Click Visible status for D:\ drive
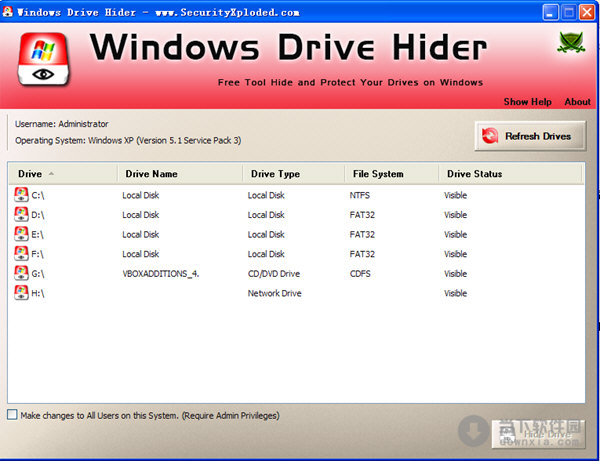Image resolution: width=600 pixels, height=461 pixels. click(x=455, y=215)
